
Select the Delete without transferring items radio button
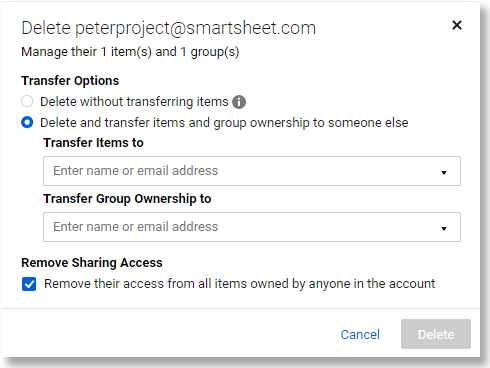click(x=27, y=101)
